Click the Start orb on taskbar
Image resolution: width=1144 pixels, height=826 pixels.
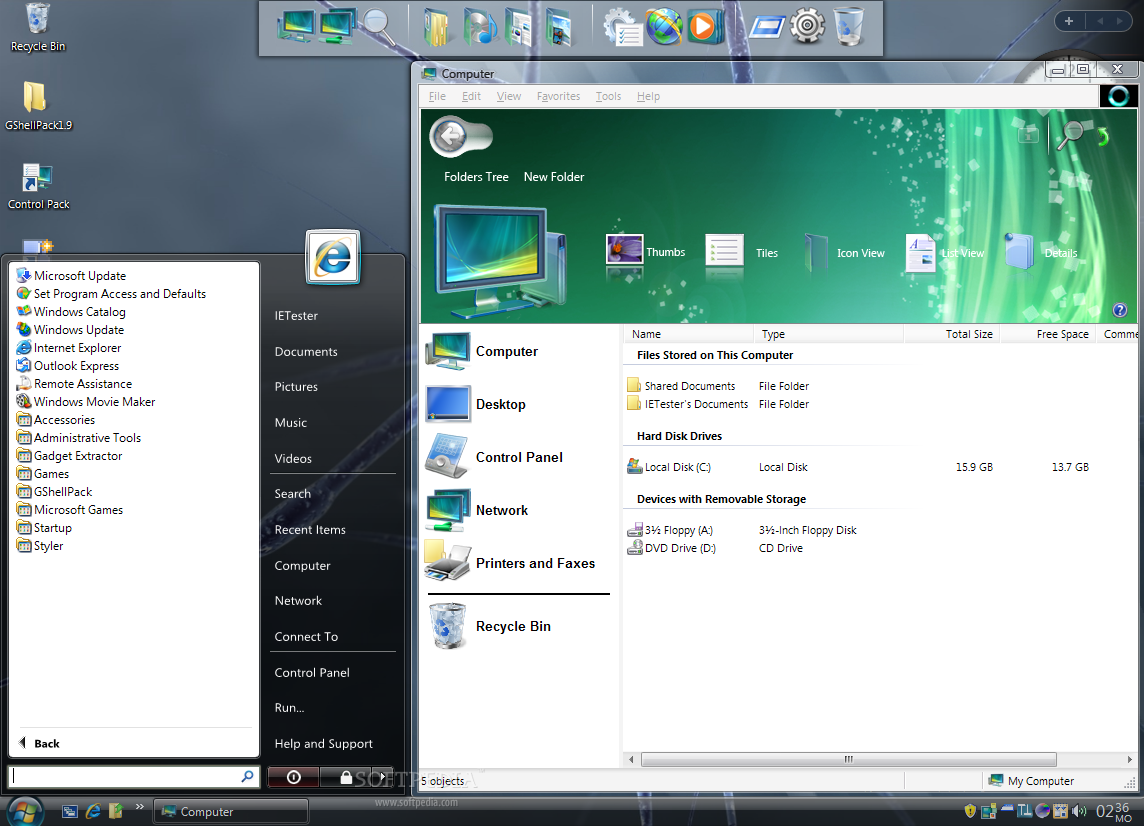25,811
